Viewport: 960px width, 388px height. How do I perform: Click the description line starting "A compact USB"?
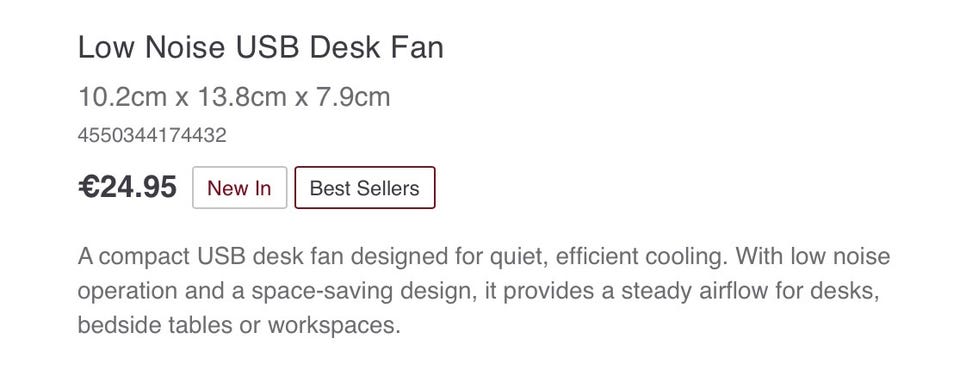coord(484,256)
